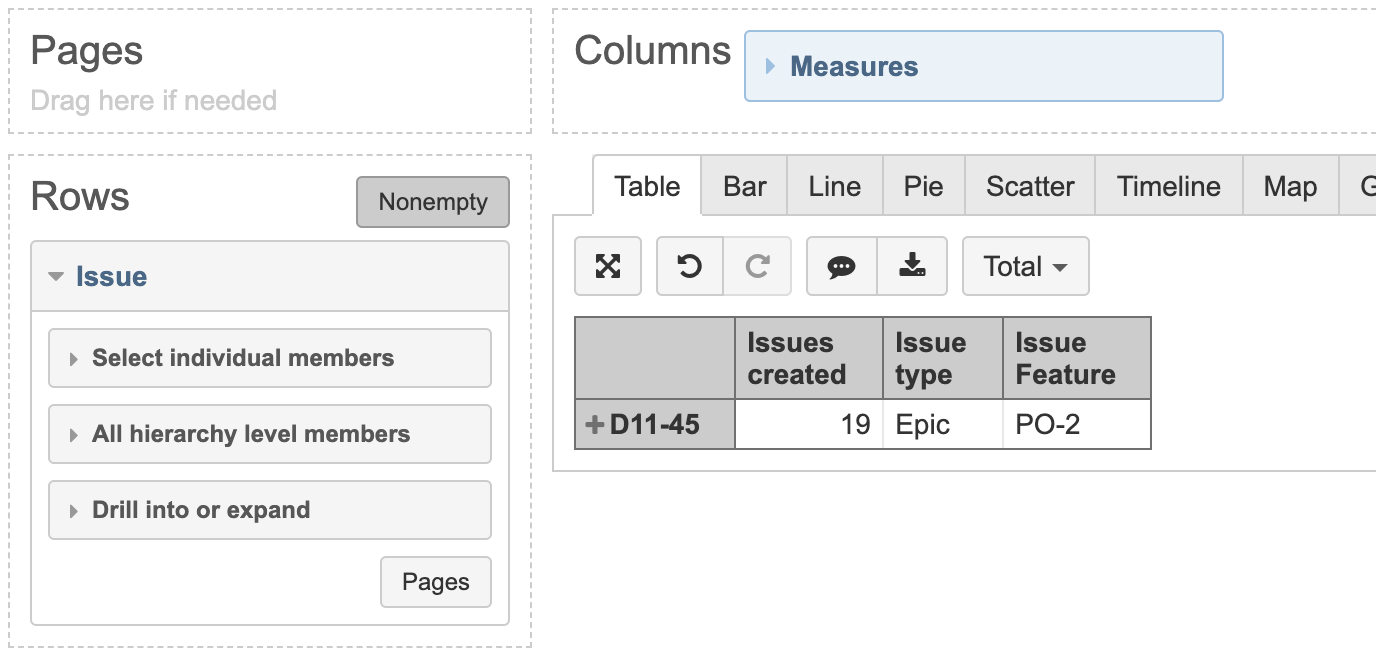
Task: Select the Scatter chart tab
Action: (1030, 187)
